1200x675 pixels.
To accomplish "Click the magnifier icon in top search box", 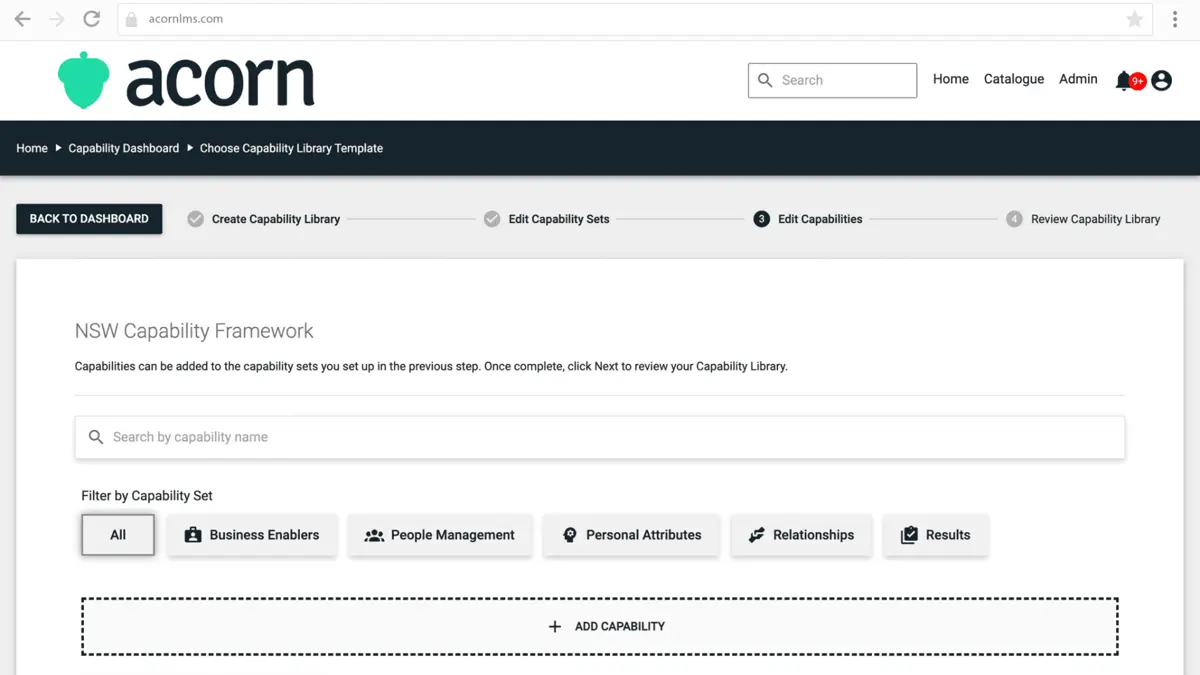I will click(x=765, y=80).
